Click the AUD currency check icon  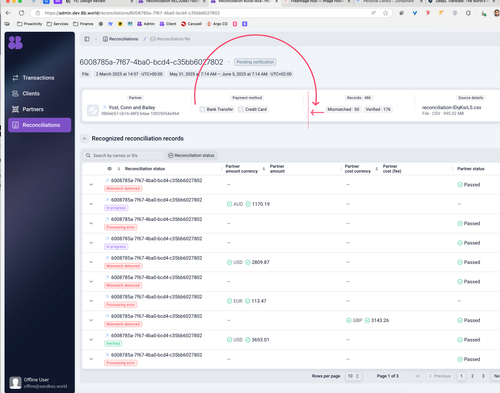pyautogui.click(x=229, y=204)
